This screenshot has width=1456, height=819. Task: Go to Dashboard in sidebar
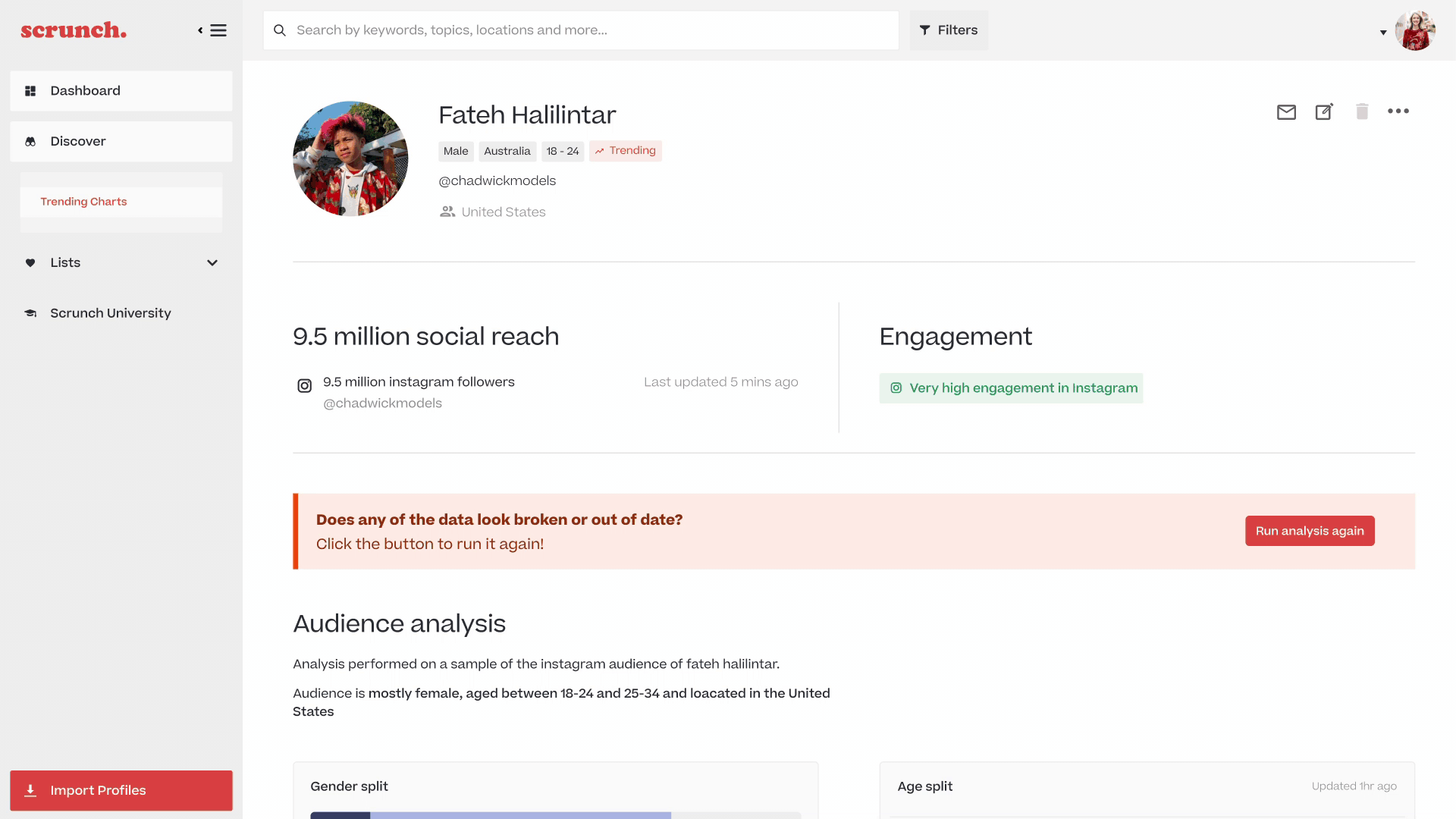point(121,91)
